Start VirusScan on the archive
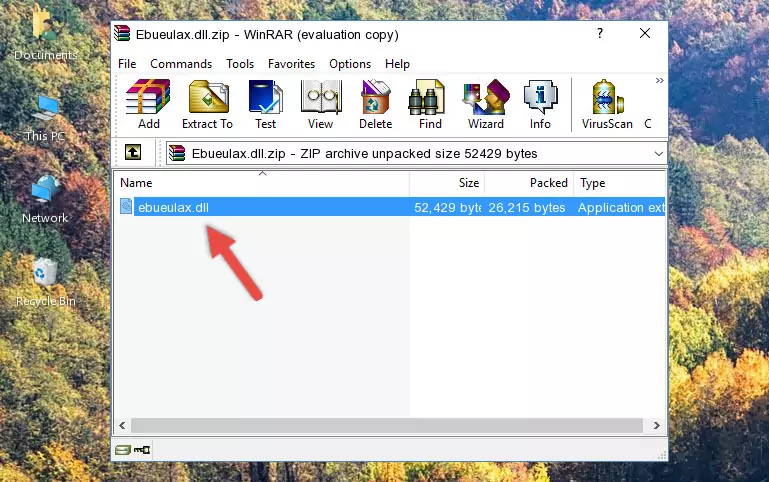Viewport: 769px width, 482px height. pyautogui.click(x=607, y=104)
